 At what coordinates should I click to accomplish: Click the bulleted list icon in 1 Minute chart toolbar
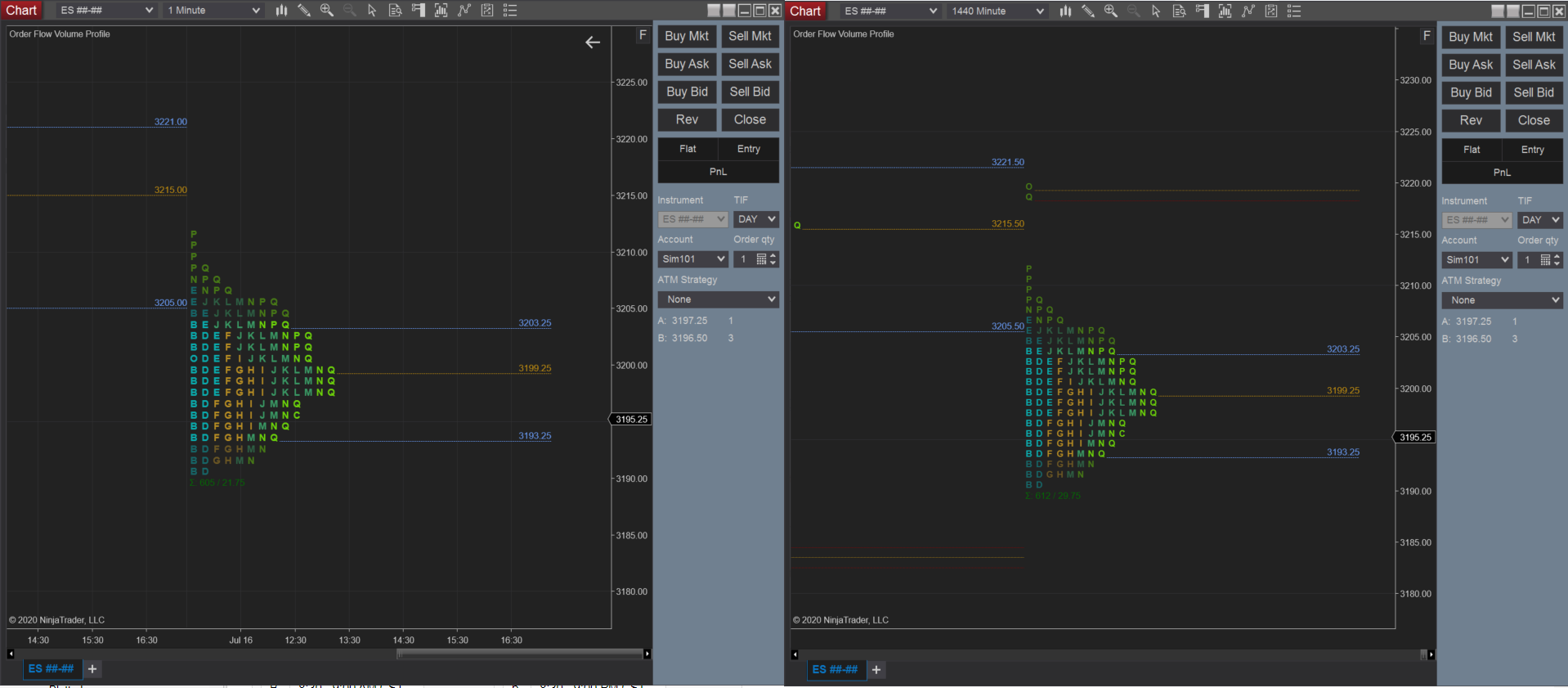click(x=510, y=11)
